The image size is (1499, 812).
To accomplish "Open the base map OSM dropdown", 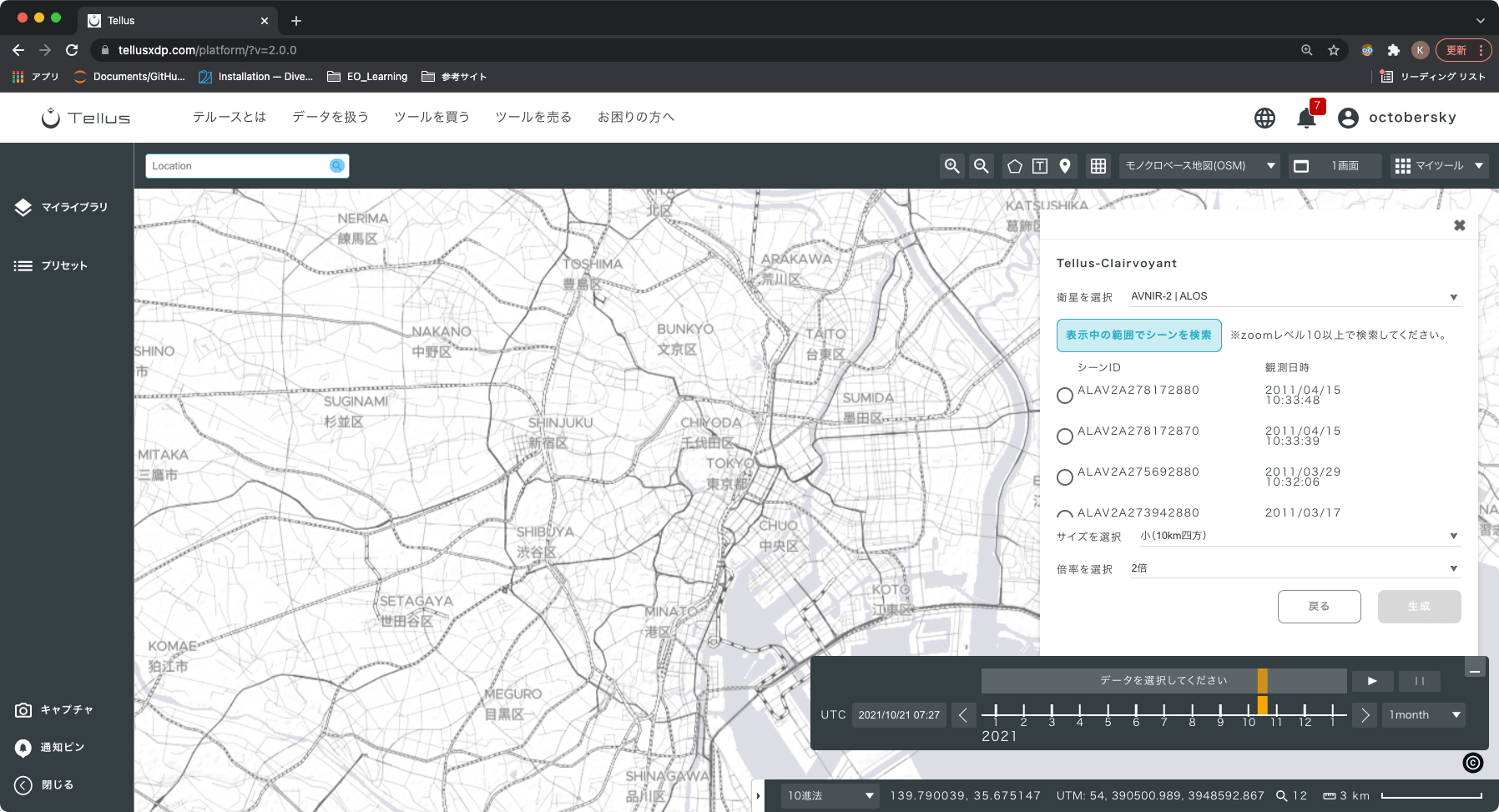I will point(1200,166).
